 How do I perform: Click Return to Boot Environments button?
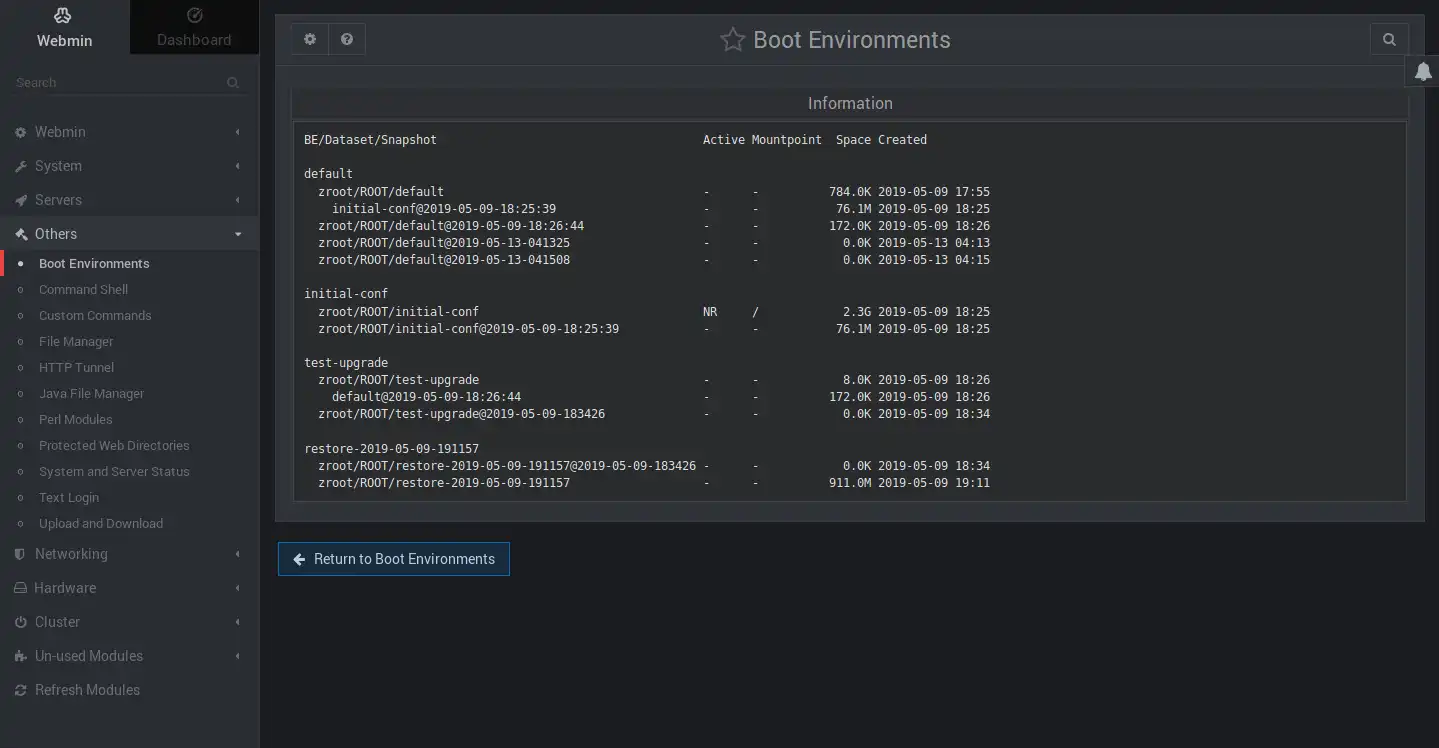394,559
